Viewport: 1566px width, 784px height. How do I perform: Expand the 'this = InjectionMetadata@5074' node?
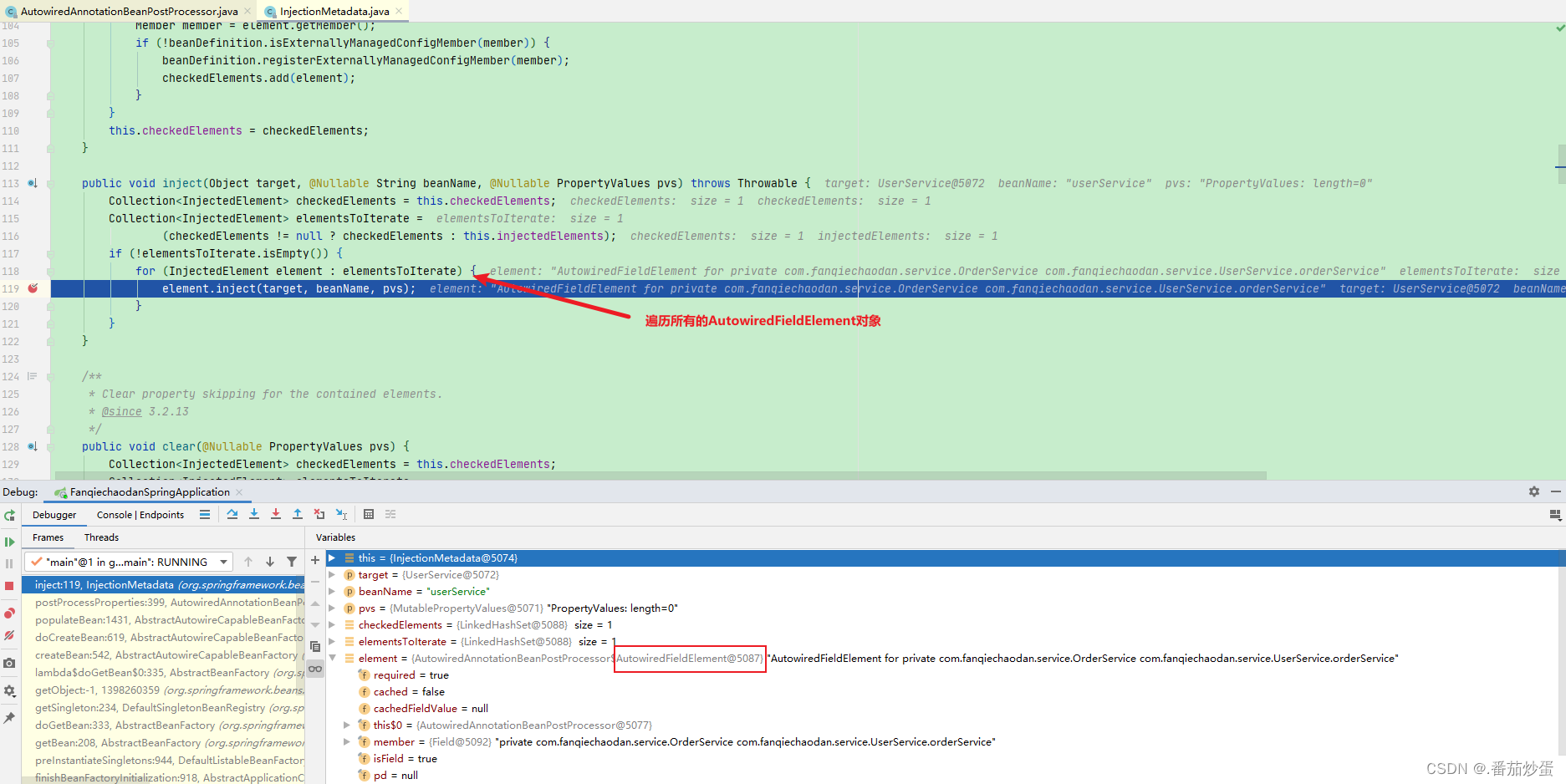point(332,558)
